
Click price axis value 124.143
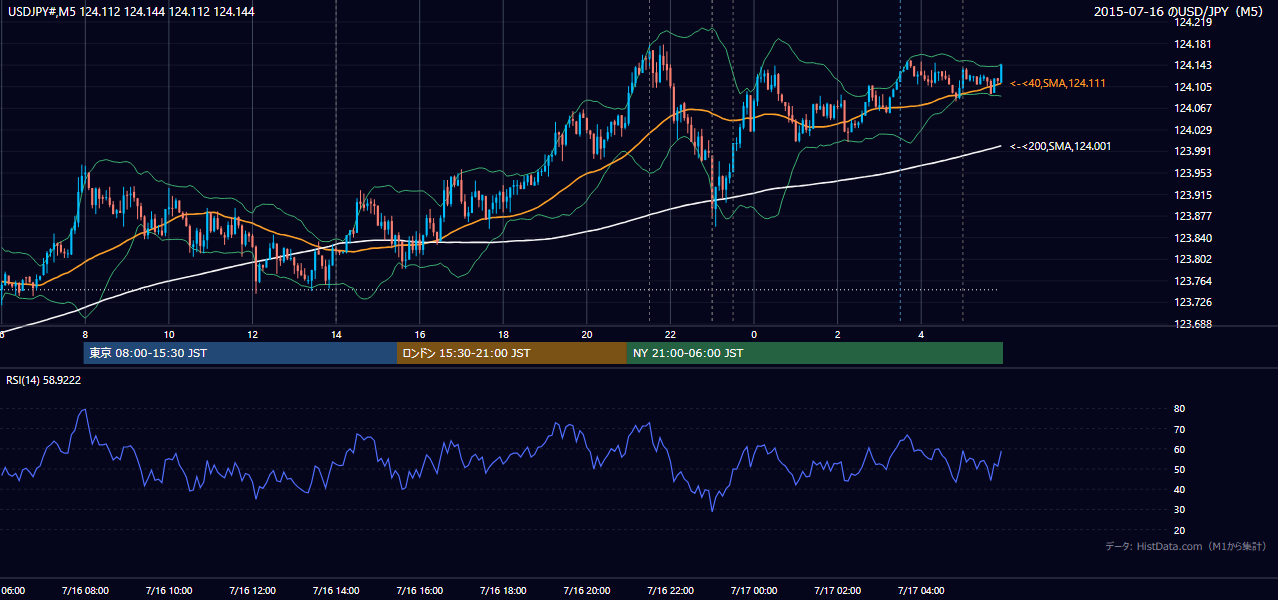(1193, 65)
